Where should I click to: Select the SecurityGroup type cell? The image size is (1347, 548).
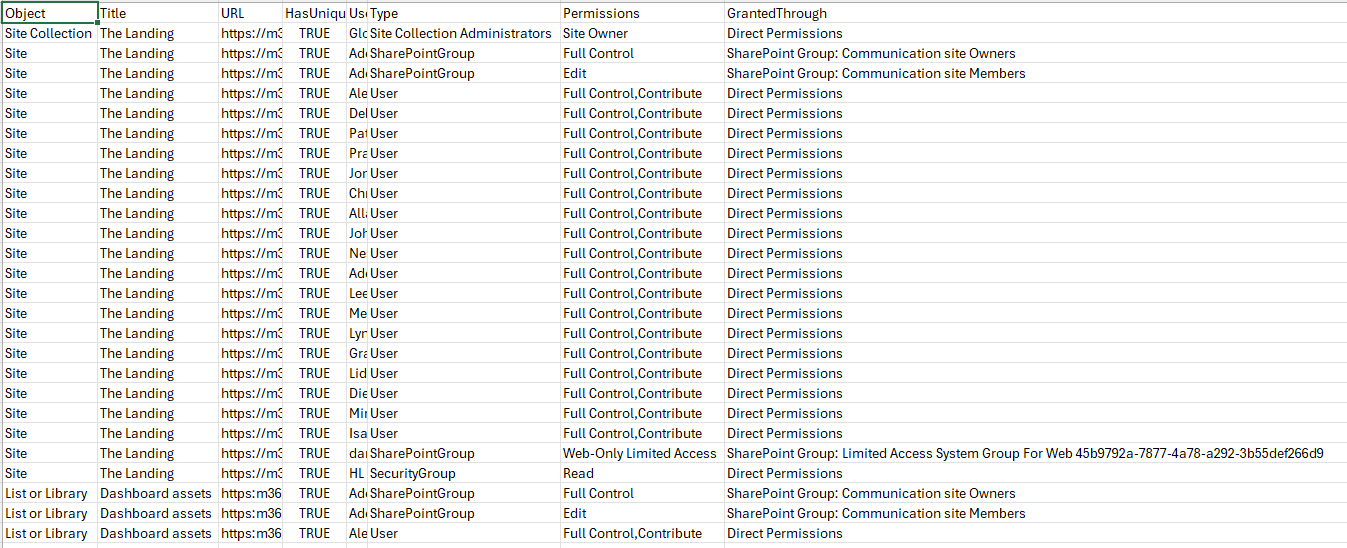464,473
